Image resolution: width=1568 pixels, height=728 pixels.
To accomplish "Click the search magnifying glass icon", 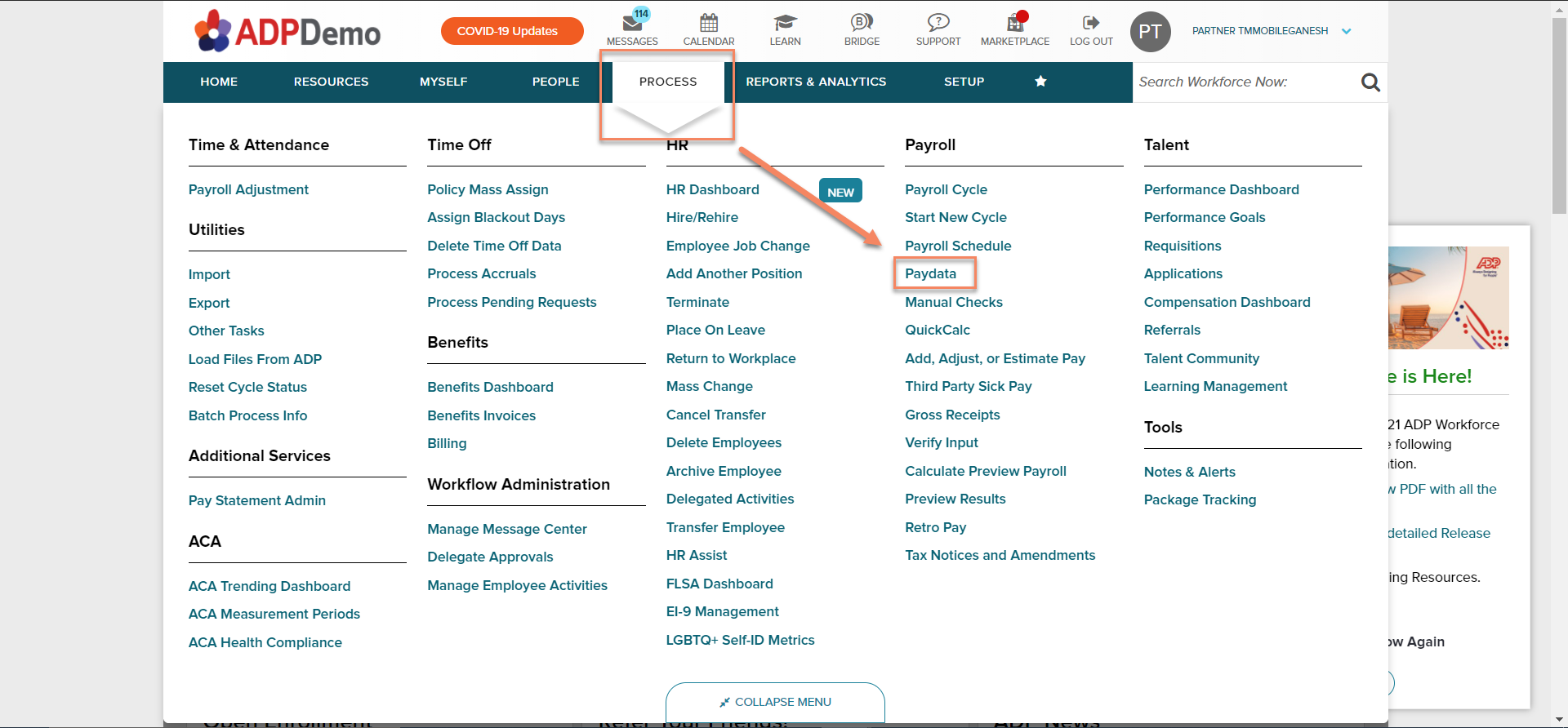I will point(1370,82).
